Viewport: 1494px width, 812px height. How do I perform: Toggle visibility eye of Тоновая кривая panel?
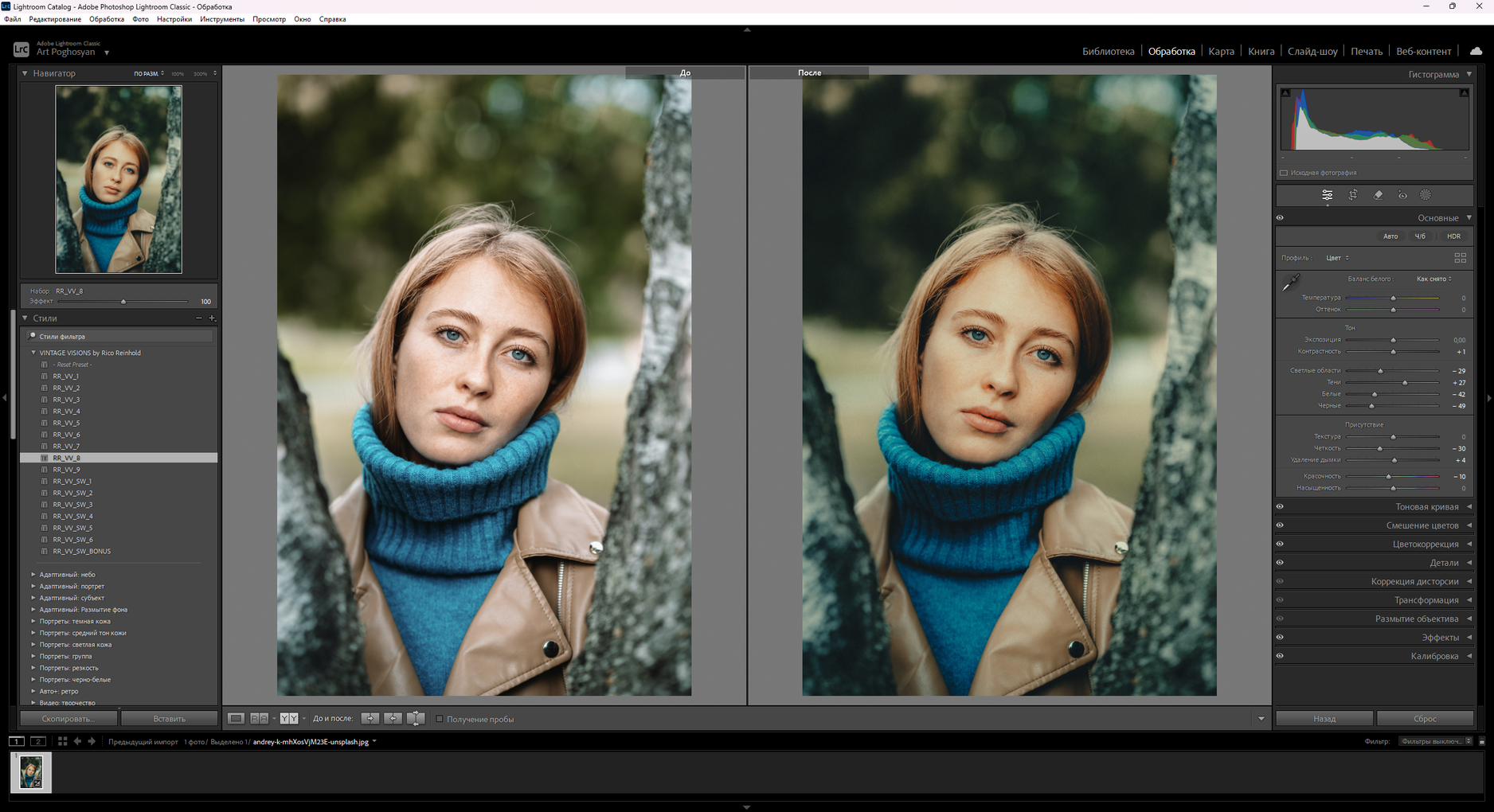point(1280,507)
